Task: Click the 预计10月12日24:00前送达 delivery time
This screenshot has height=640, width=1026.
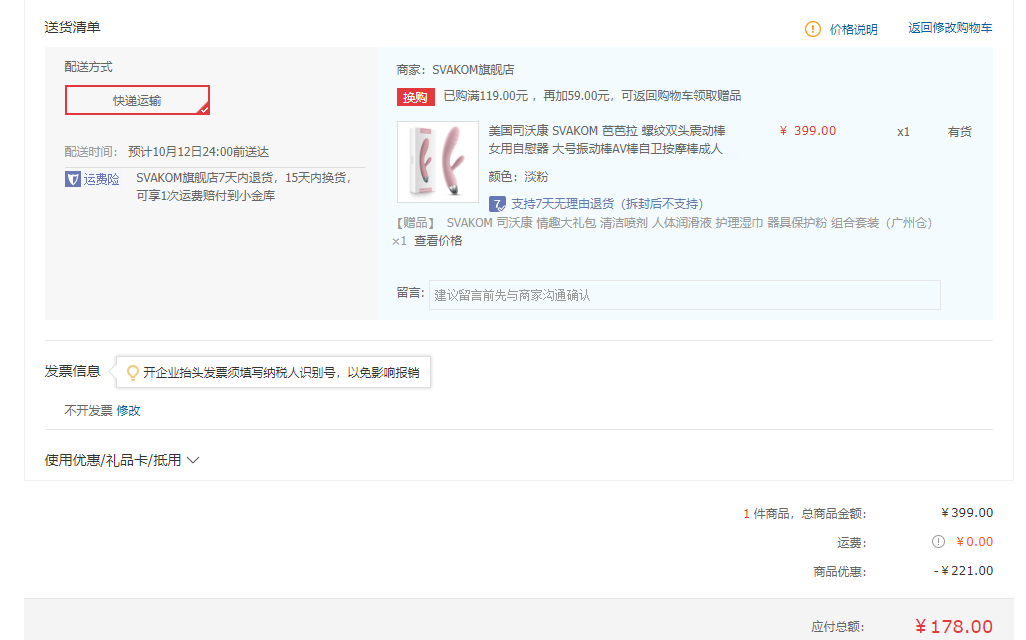Action: coord(198,152)
